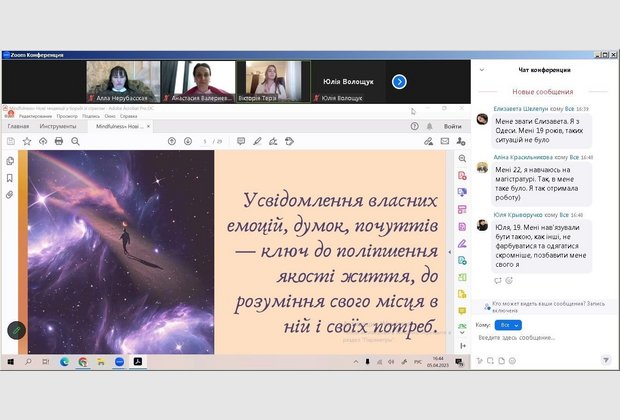
Task: Open the Acrobat help question mark icon
Action: 414,126
